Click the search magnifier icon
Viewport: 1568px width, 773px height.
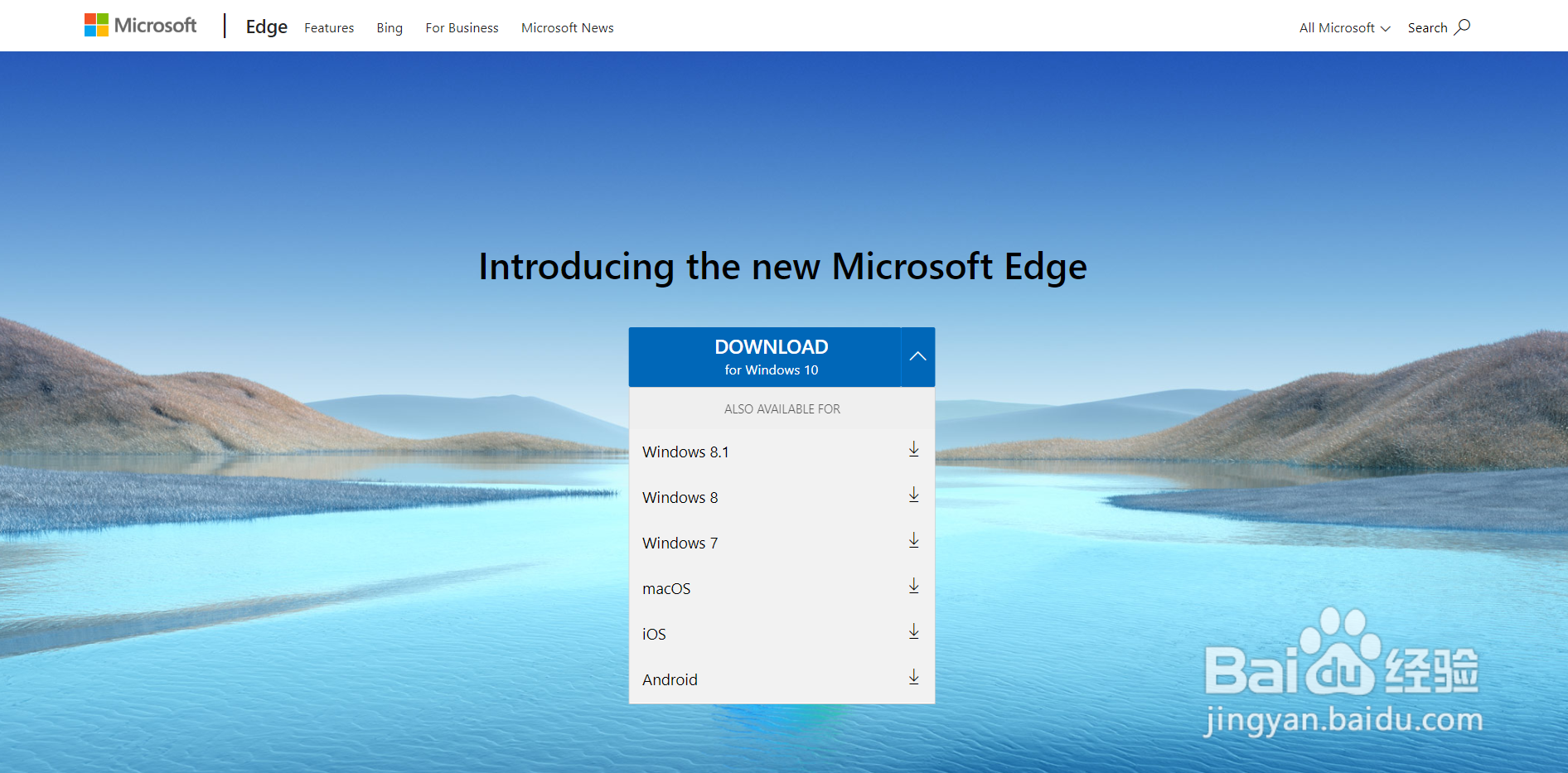[x=1463, y=27]
